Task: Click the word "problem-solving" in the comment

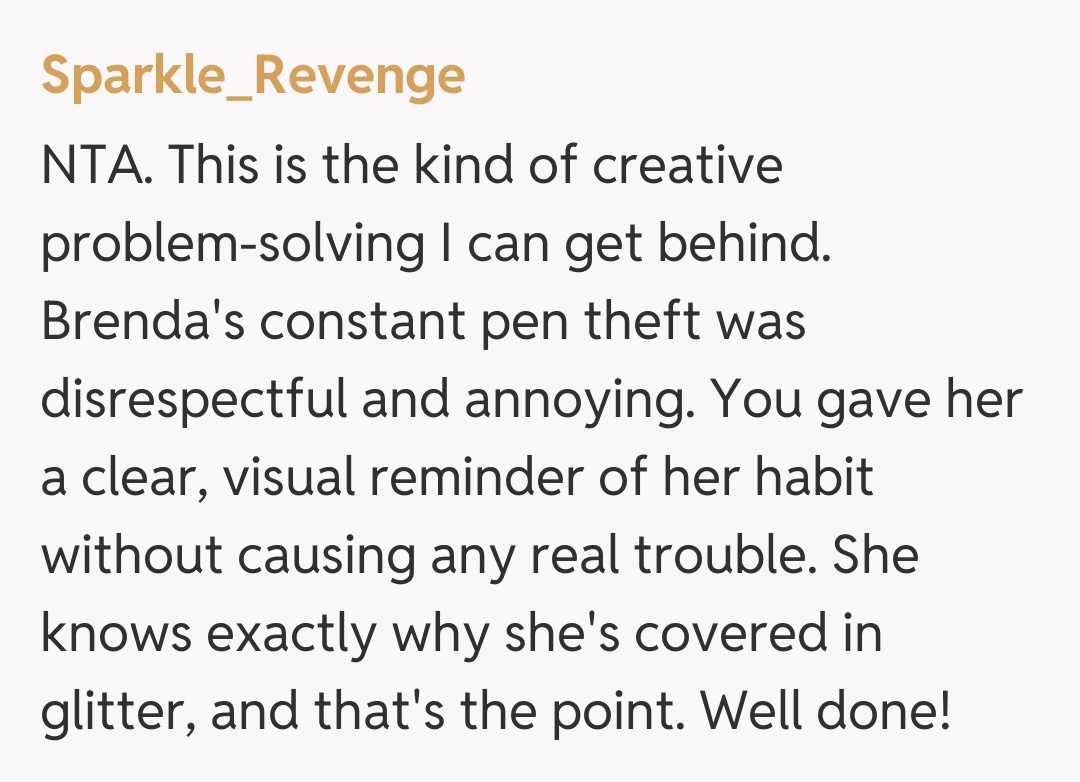Action: tap(233, 245)
